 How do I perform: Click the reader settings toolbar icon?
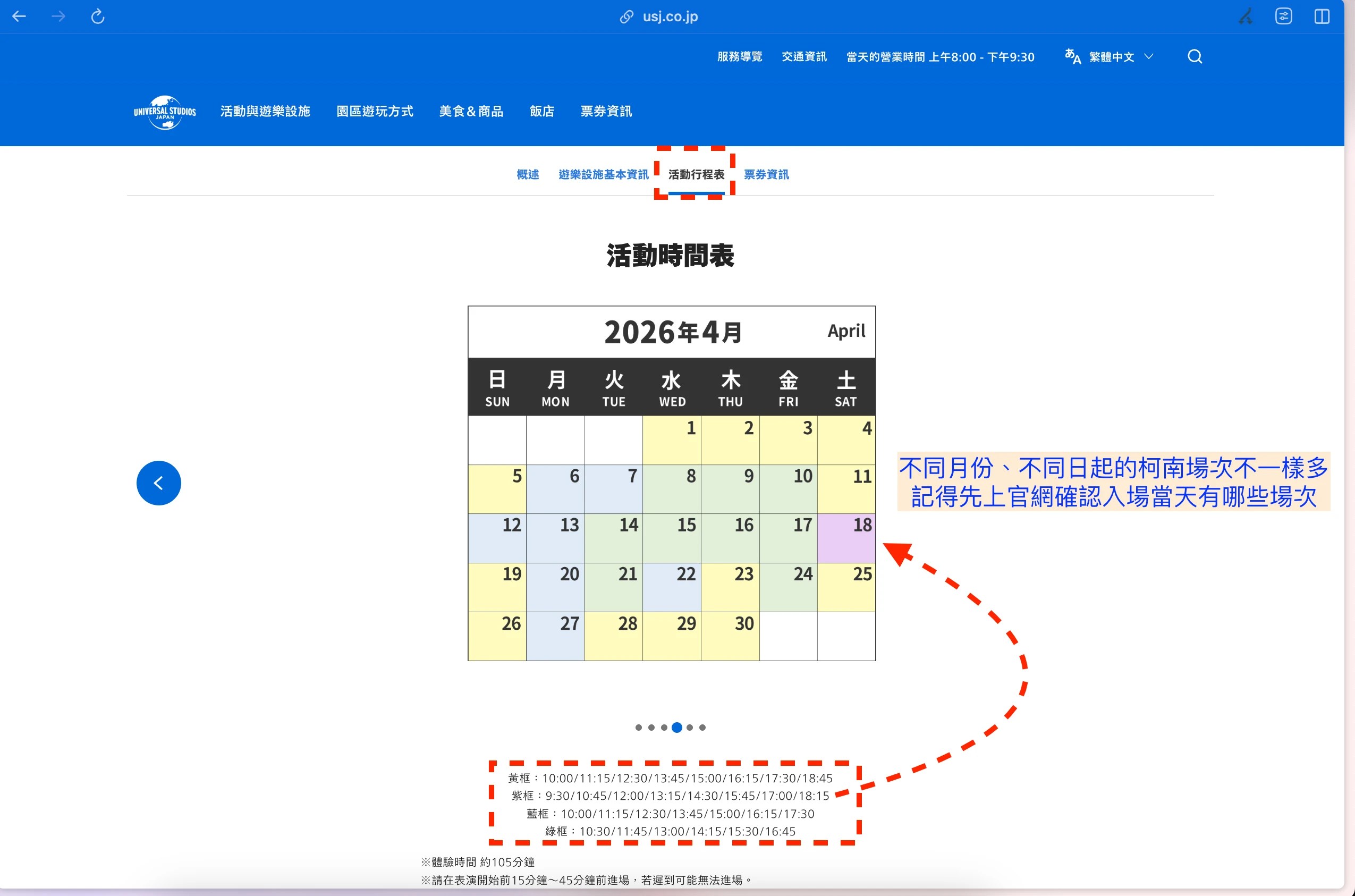(x=1284, y=16)
